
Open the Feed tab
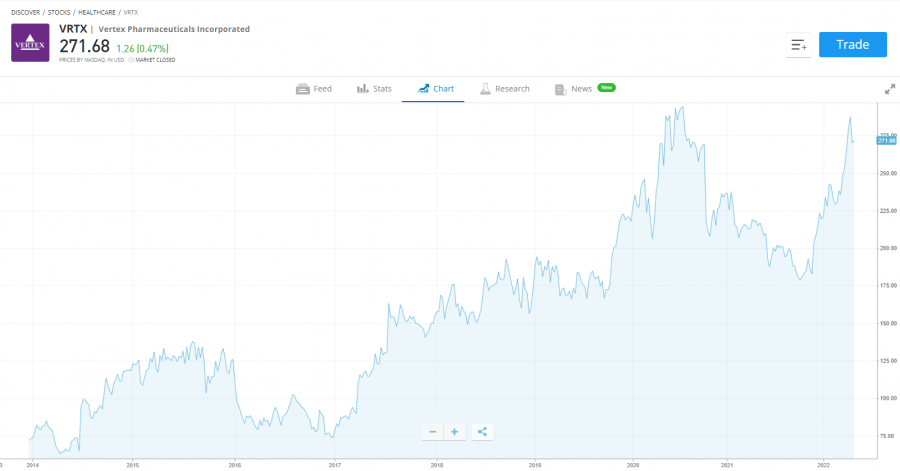click(314, 89)
